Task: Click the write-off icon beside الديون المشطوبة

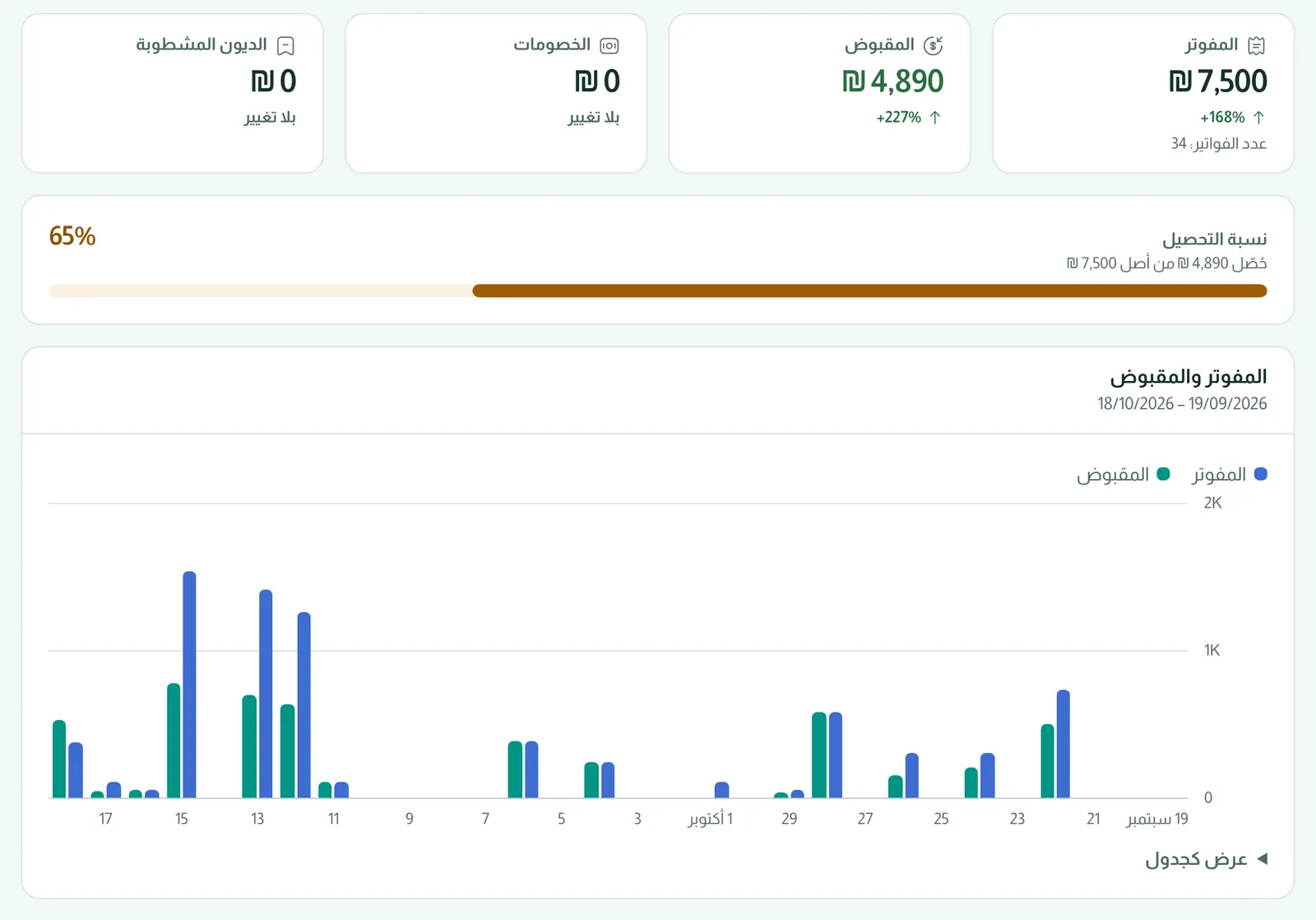Action: pyautogui.click(x=285, y=45)
